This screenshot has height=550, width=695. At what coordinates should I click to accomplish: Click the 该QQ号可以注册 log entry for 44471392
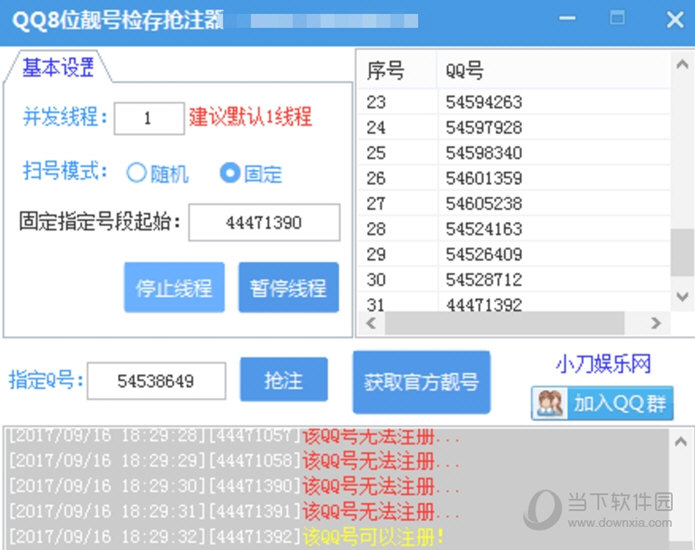226,536
